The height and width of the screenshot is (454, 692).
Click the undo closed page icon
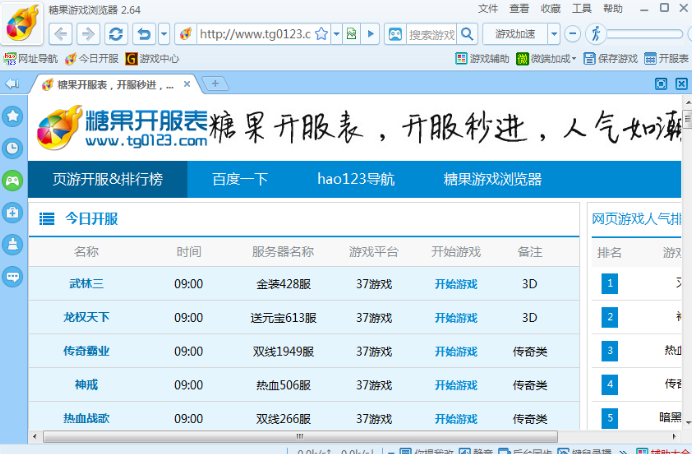(144, 34)
